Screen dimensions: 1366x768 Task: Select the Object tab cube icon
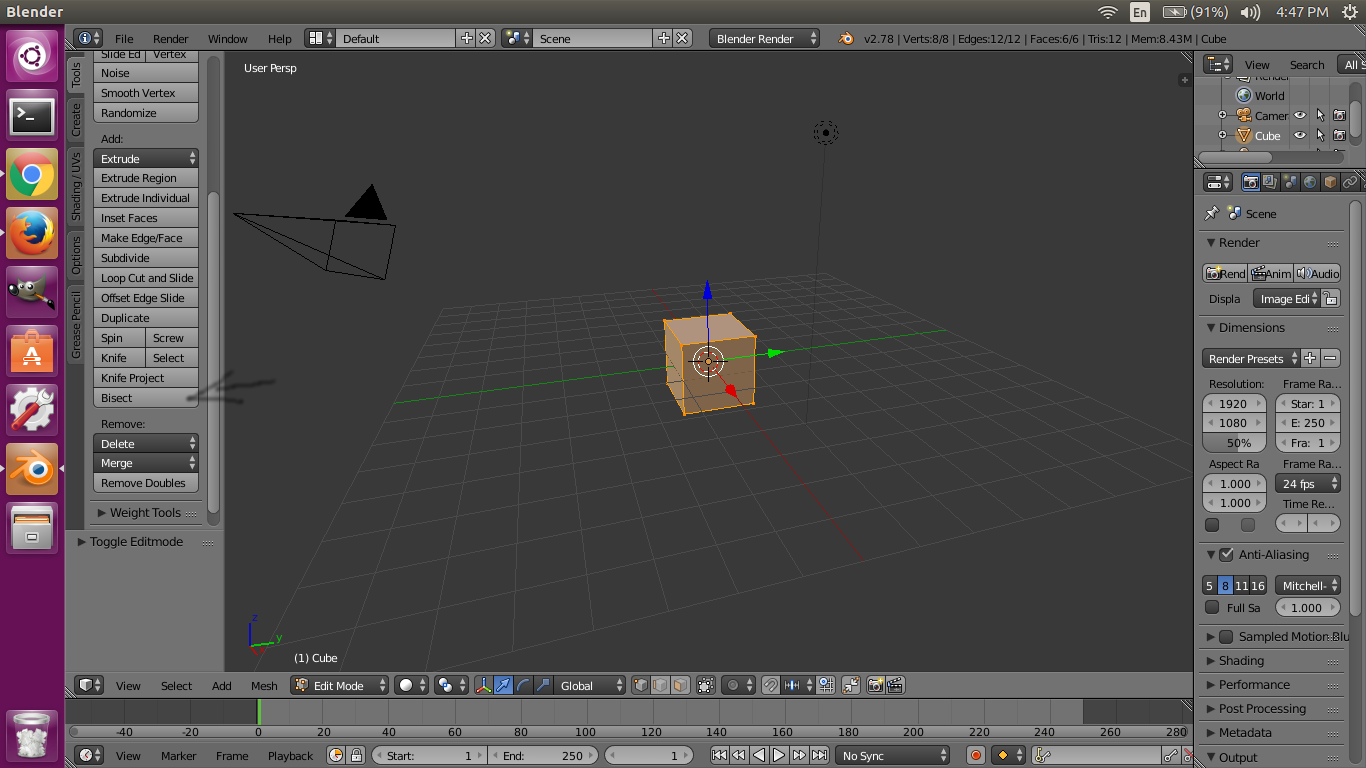1330,182
